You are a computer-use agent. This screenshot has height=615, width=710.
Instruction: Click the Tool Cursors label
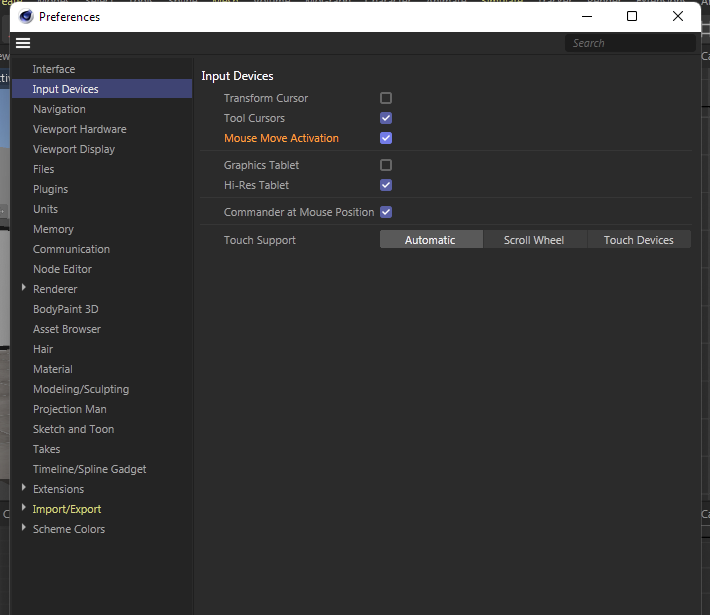point(254,118)
